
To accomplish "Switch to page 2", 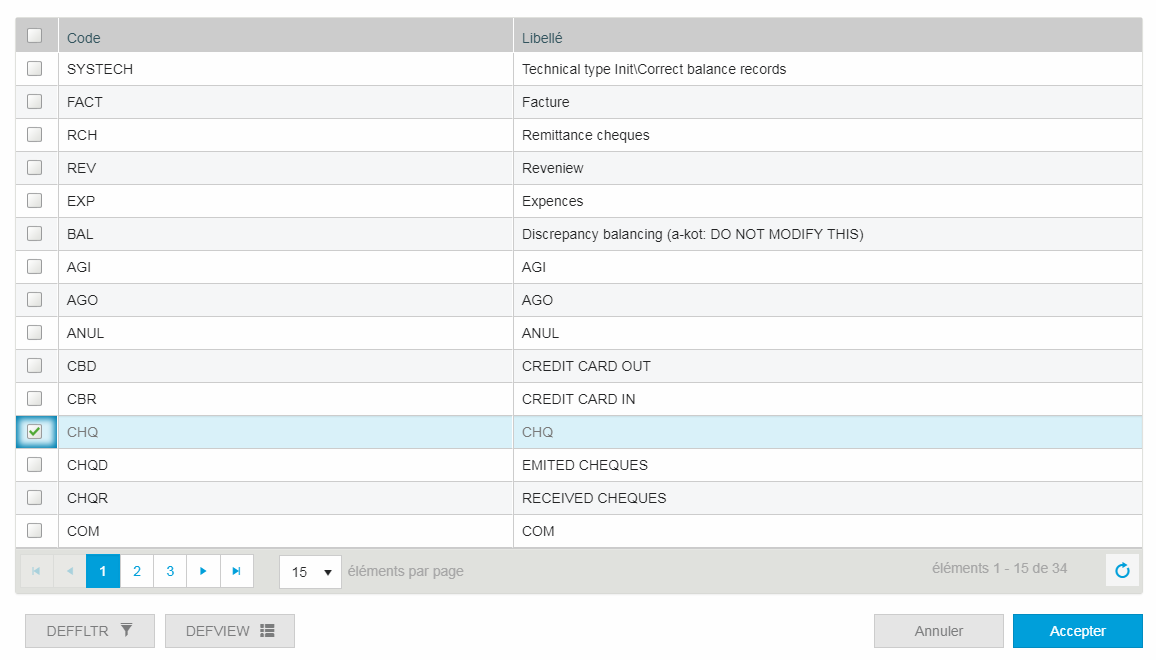I will [137, 571].
